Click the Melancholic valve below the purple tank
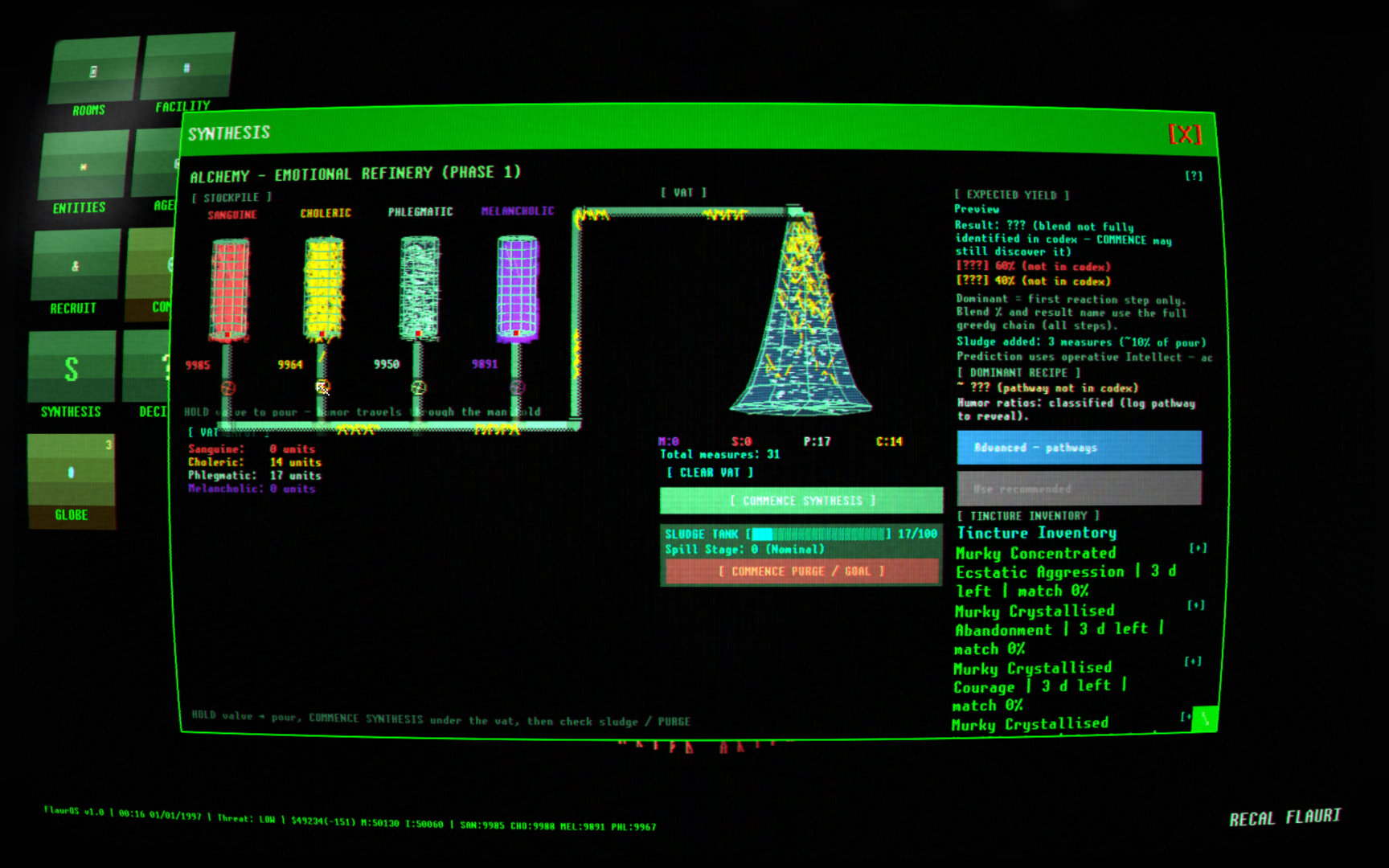The height and width of the screenshot is (868, 1389). pyautogui.click(x=517, y=387)
